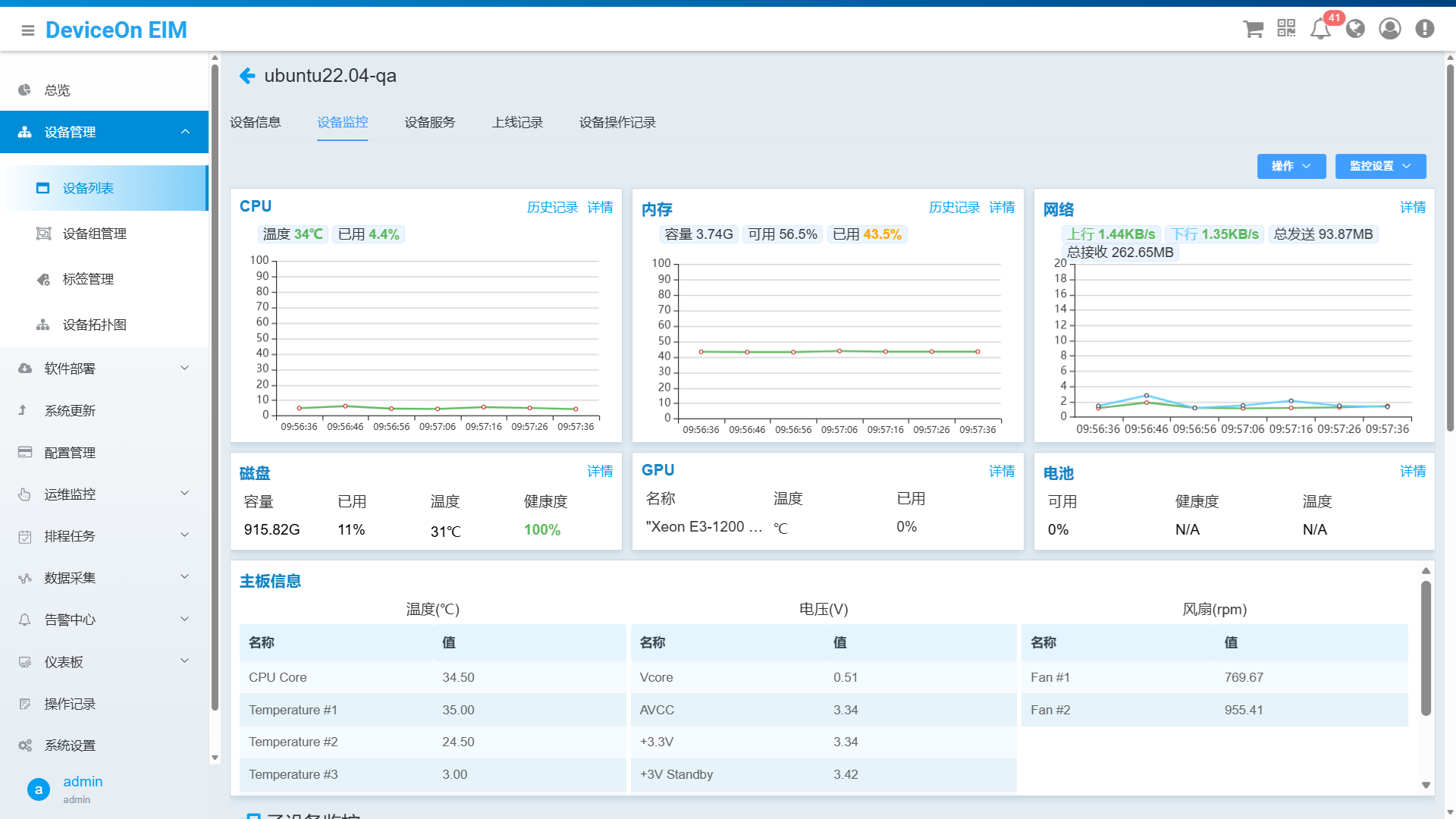This screenshot has height=819, width=1456.
Task: Click the exclamation info icon
Action: 1424,29
